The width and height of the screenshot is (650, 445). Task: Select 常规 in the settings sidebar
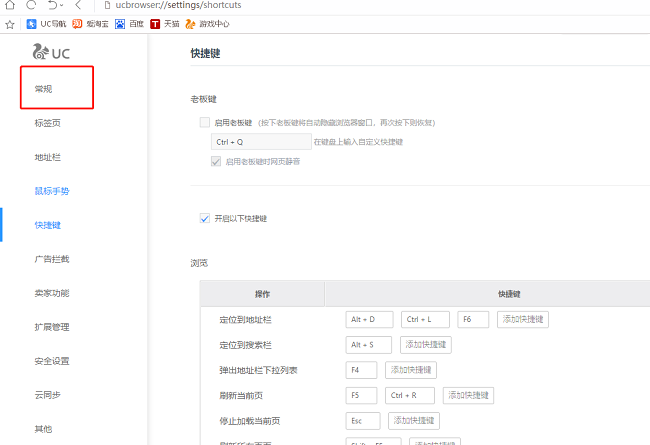click(43, 89)
